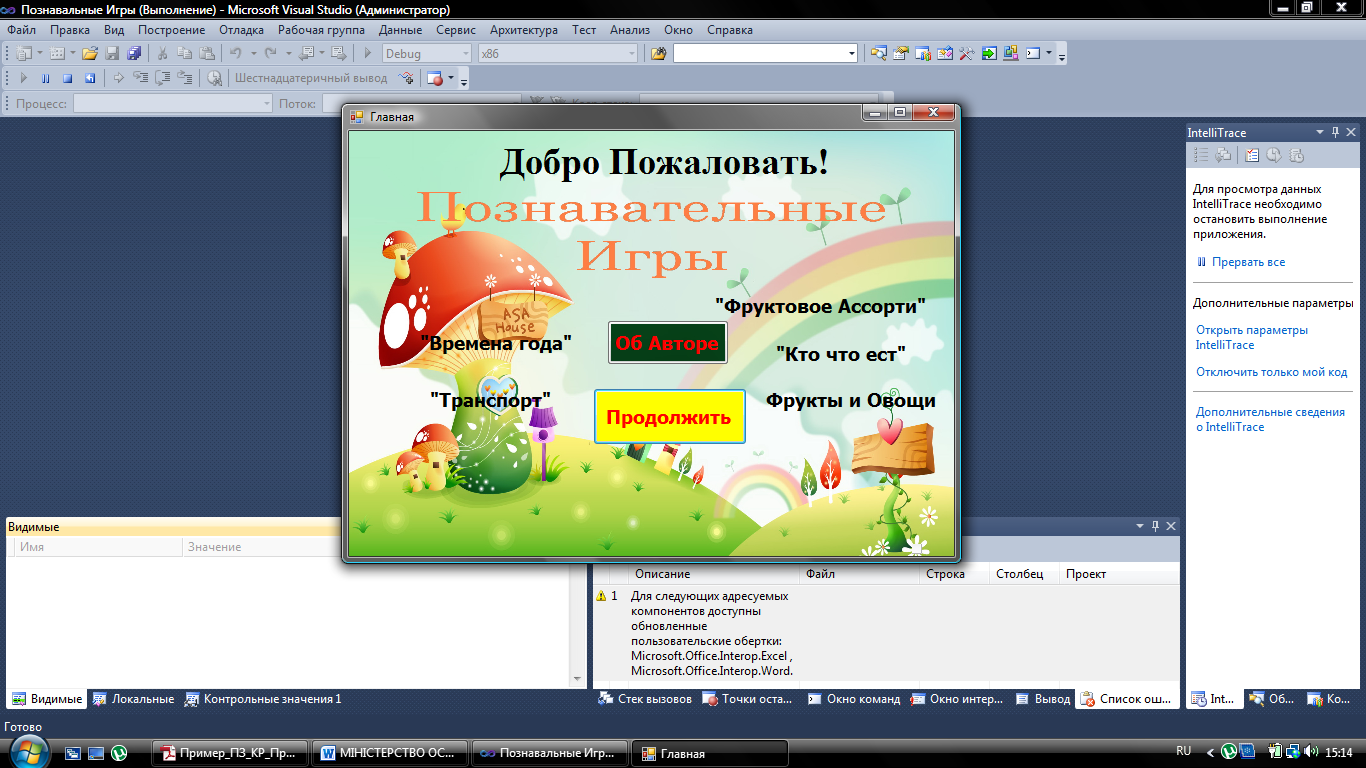Open the Построение menu
The image size is (1366, 768).
(171, 30)
